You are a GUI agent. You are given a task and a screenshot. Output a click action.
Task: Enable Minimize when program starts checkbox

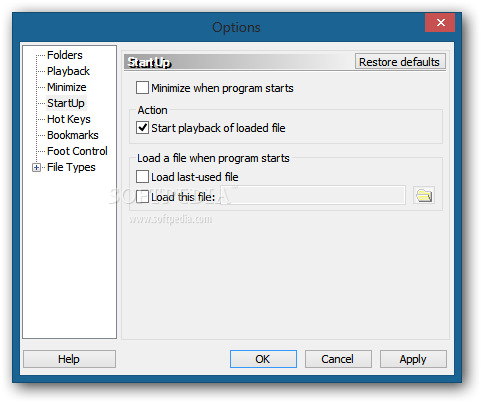[x=142, y=88]
